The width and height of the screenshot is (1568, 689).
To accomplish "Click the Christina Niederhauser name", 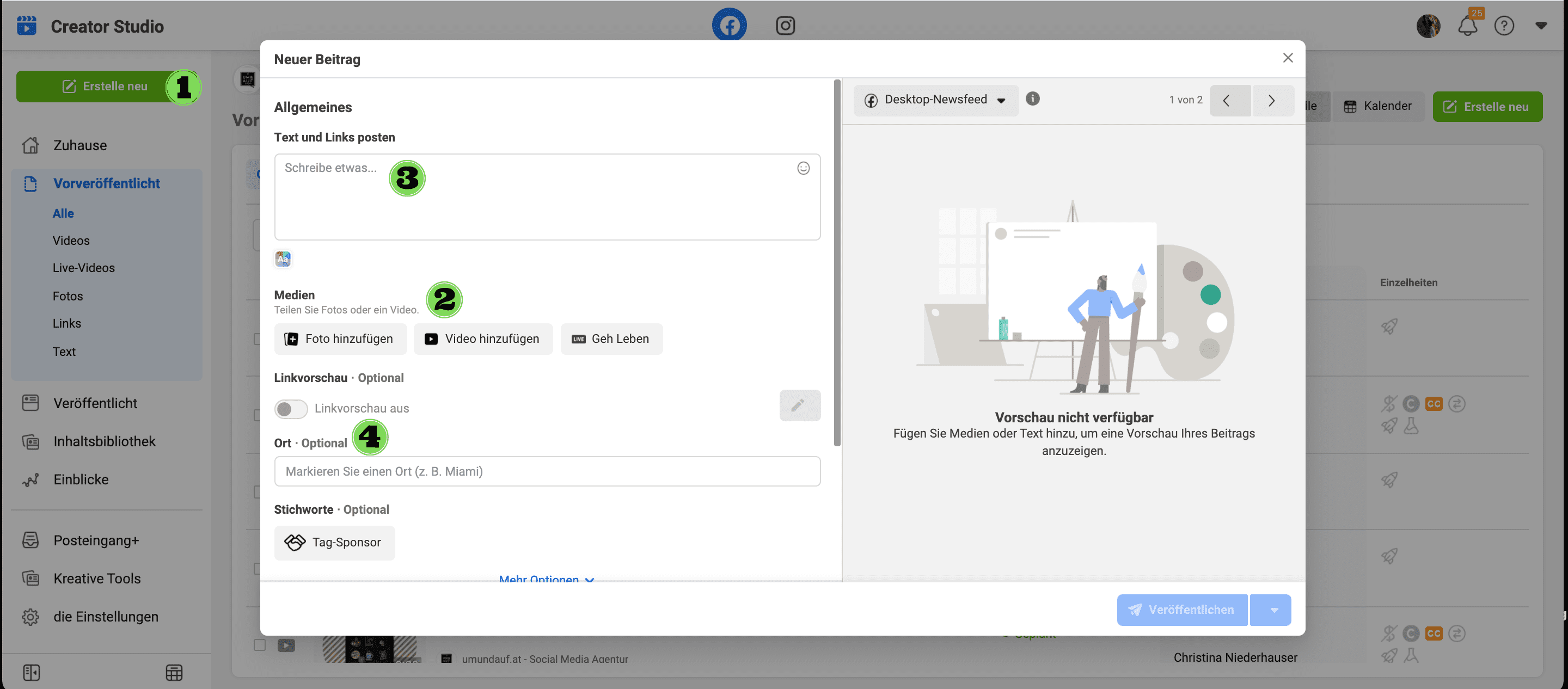I will point(1235,658).
